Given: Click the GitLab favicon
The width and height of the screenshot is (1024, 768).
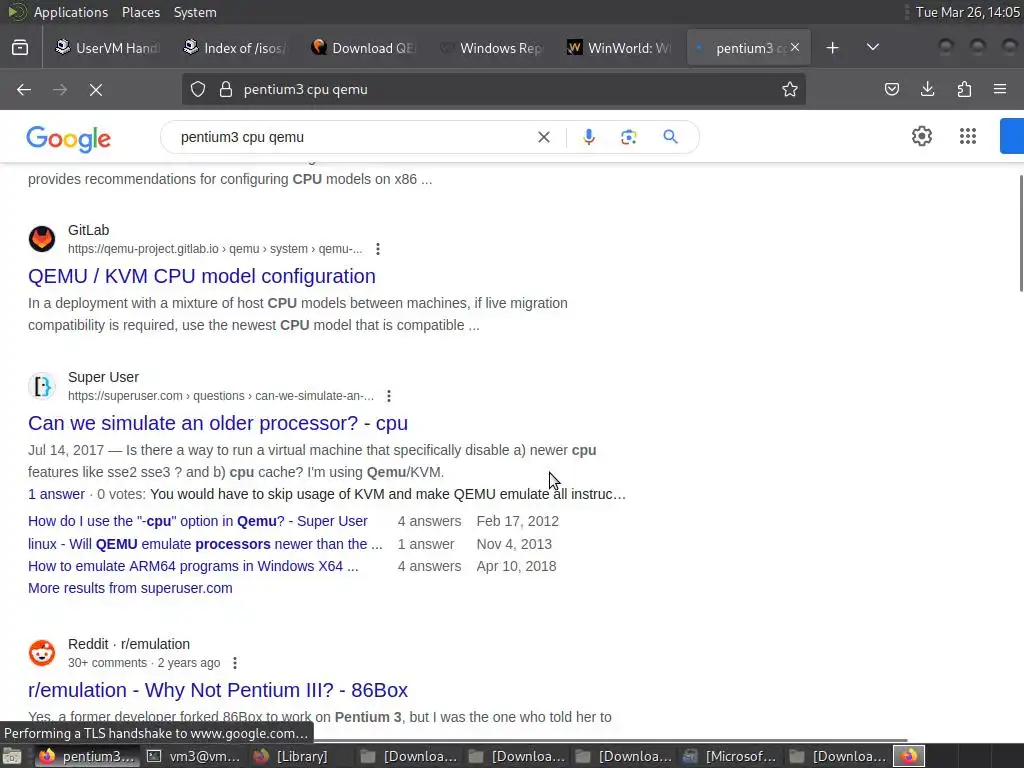Looking at the screenshot, I should (x=42, y=239).
